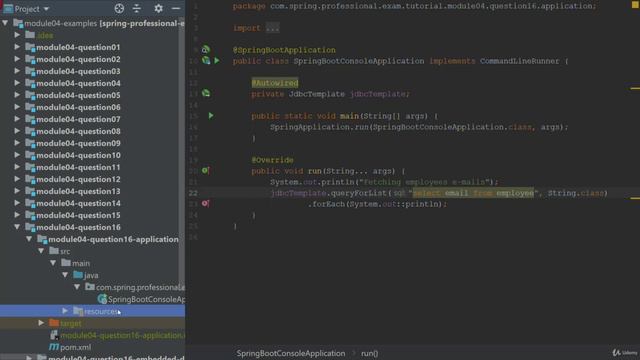640x360 pixels.
Task: Collapse the module04-question16 arrow
Action: click(17, 227)
